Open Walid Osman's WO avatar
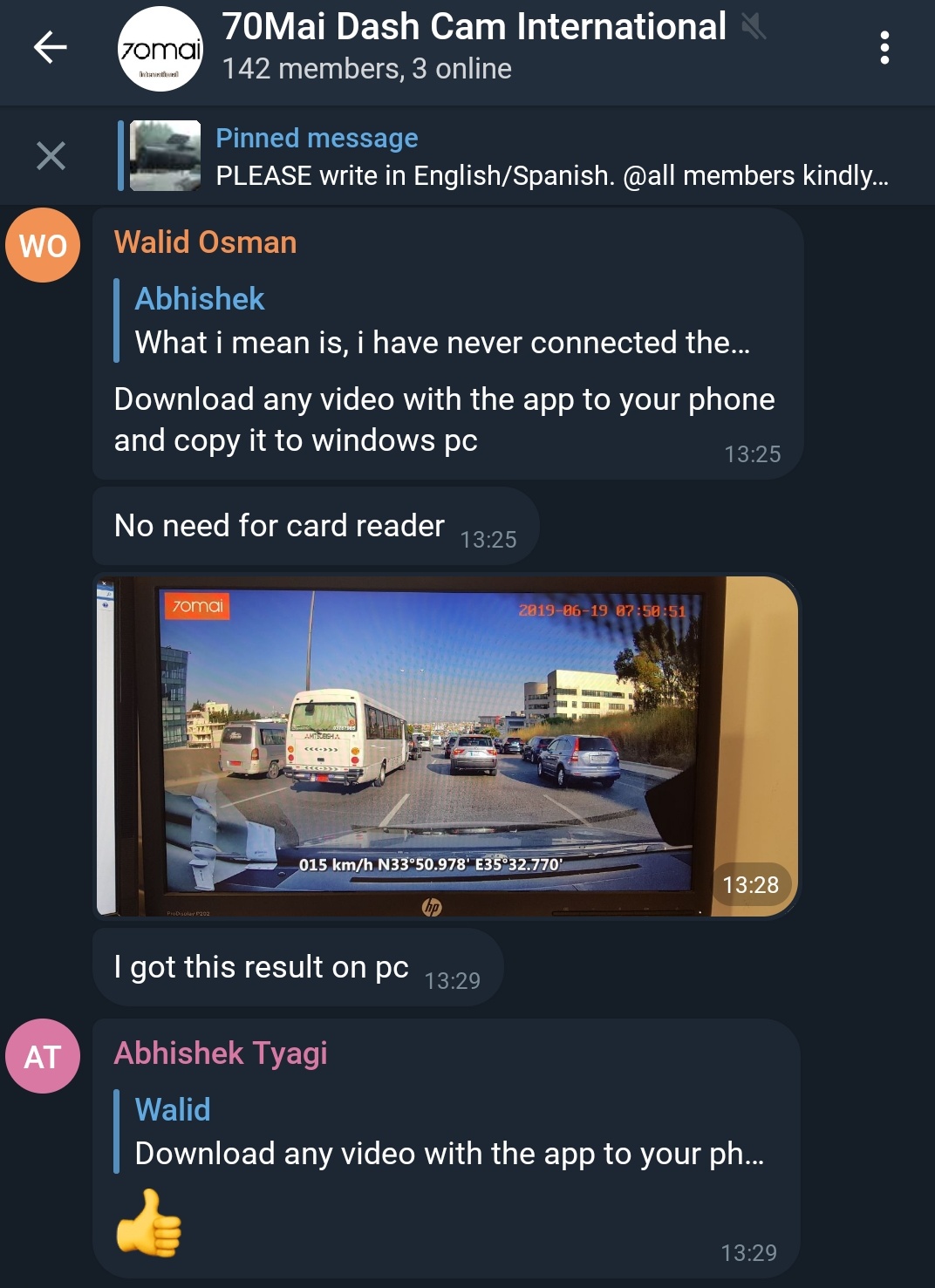 [x=43, y=245]
